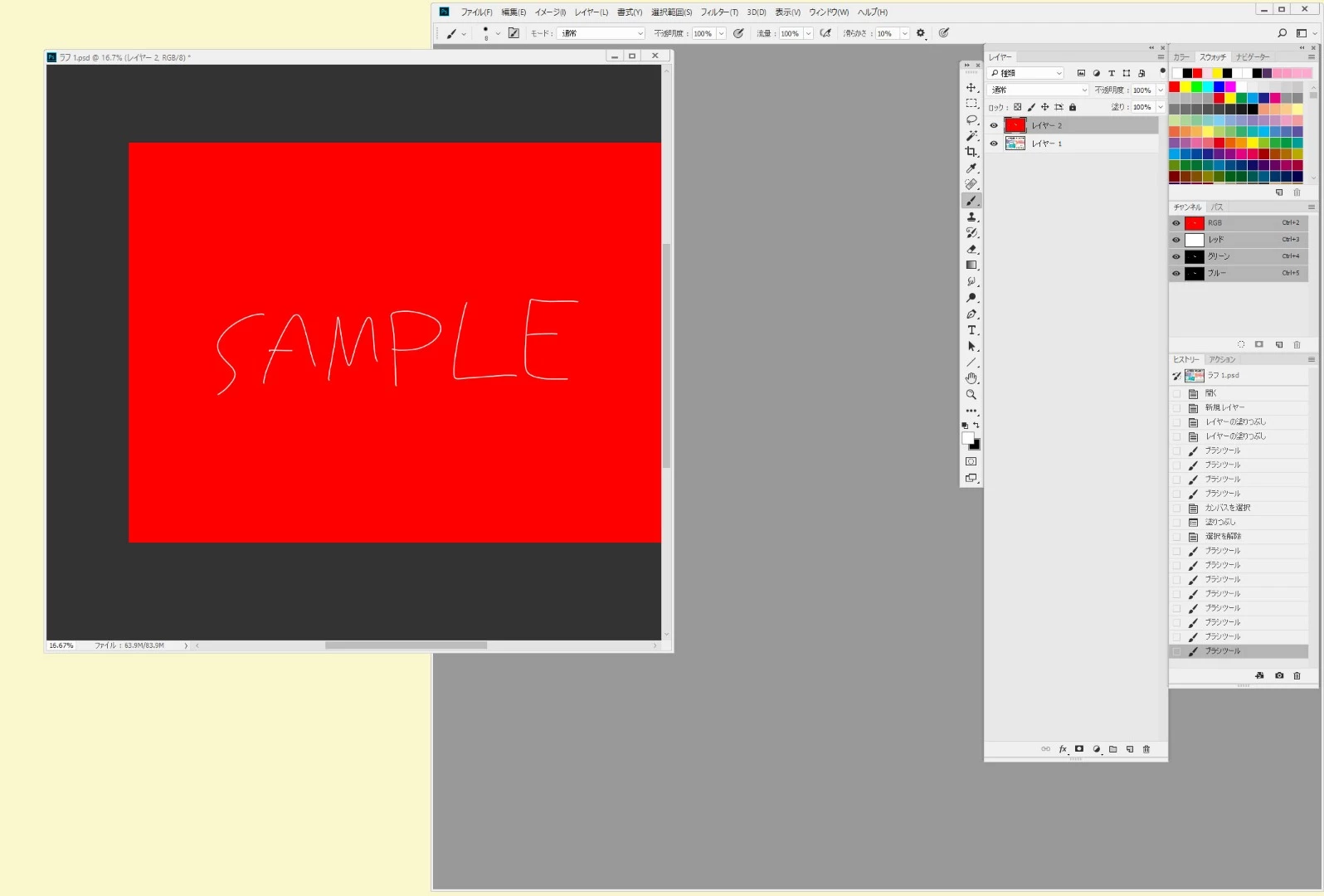The width and height of the screenshot is (1324, 896).
Task: Open the layer filter 種類 dropdown
Action: click(1026, 73)
